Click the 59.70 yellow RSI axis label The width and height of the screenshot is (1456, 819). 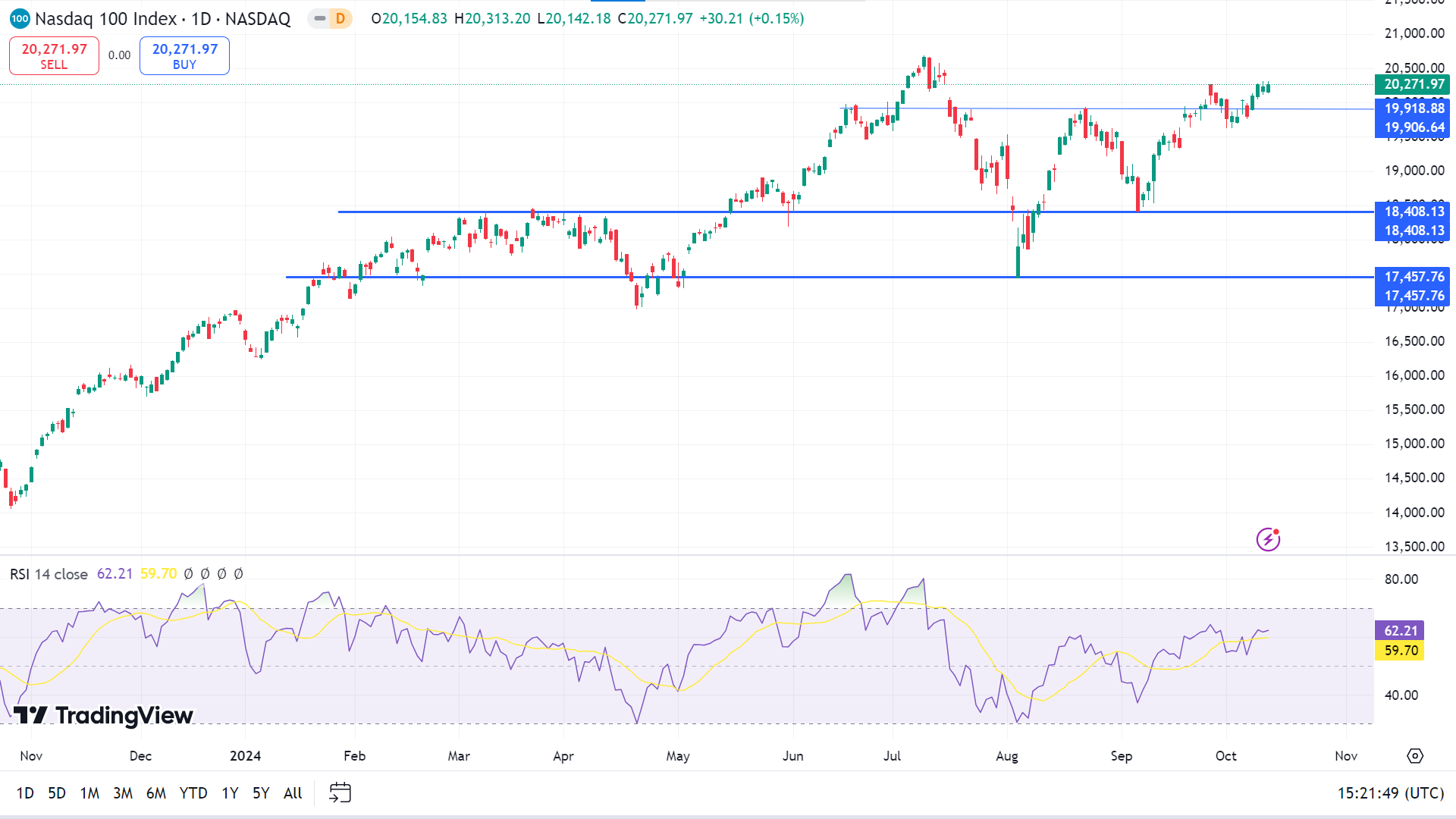point(1399,651)
